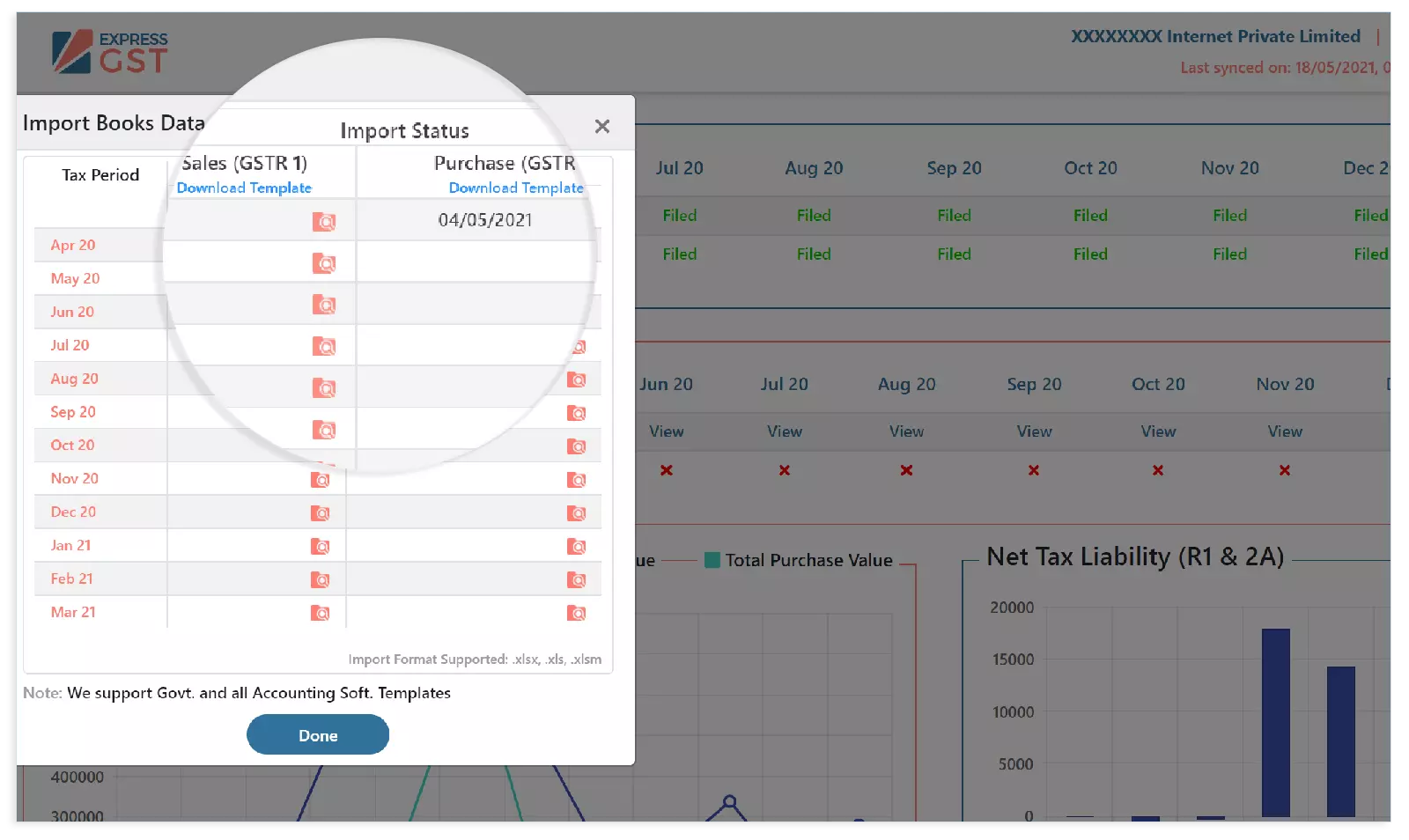Download Template under Sales (GSTR 1)
The width and height of the screenshot is (1409, 840).
click(244, 188)
